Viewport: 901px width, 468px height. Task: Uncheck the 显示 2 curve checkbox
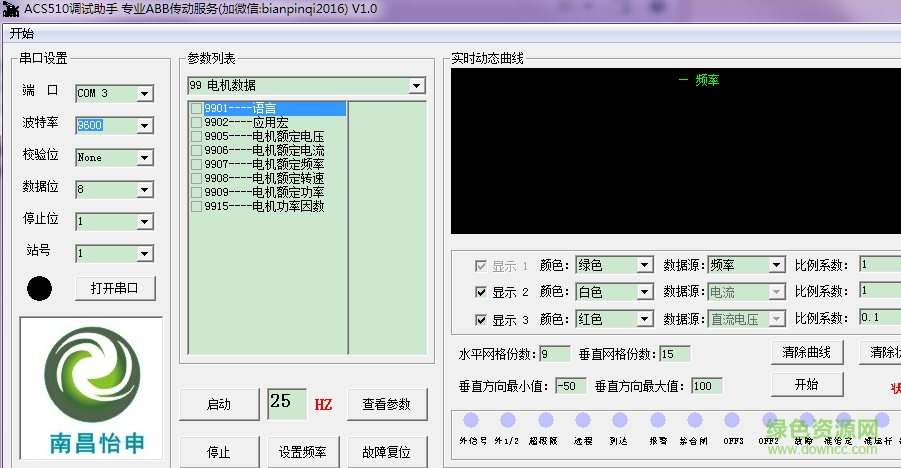pos(481,292)
